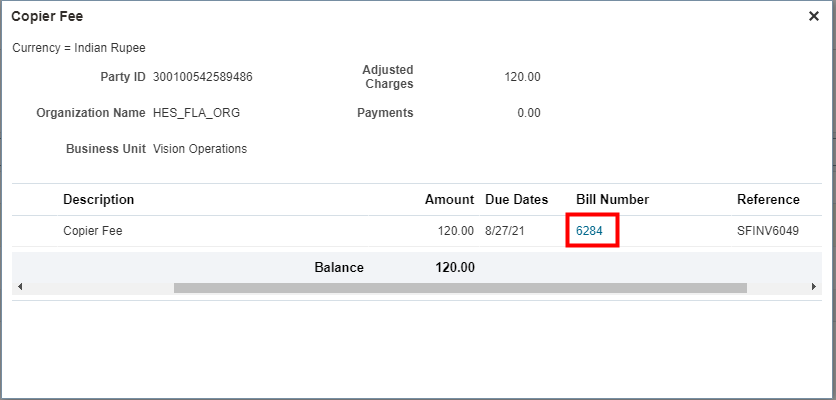The image size is (836, 400).
Task: Click the Balance total 120.00
Action: [455, 267]
